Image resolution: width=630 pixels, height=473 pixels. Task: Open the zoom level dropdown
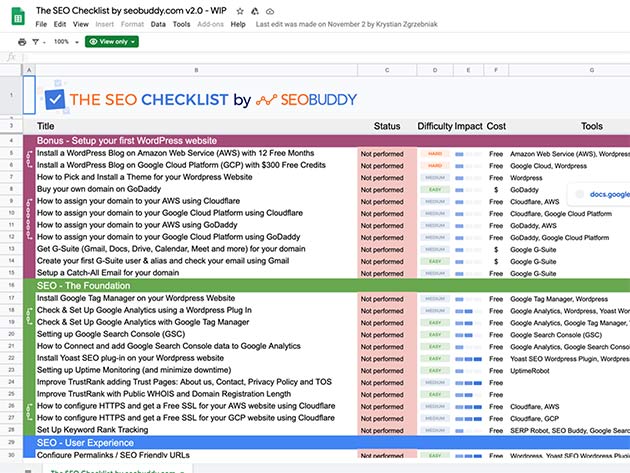click(x=66, y=42)
